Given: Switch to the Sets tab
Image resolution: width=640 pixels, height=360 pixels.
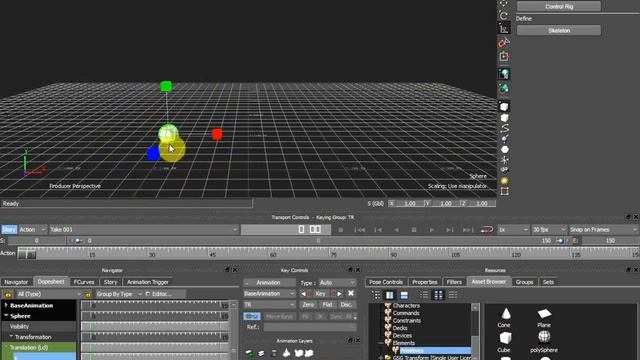Looking at the screenshot, I should 548,282.
